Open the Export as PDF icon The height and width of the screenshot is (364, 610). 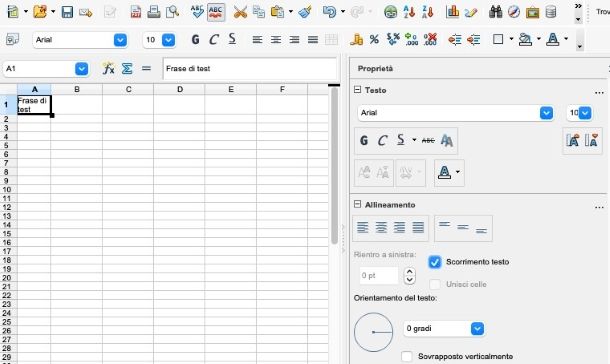tap(135, 12)
